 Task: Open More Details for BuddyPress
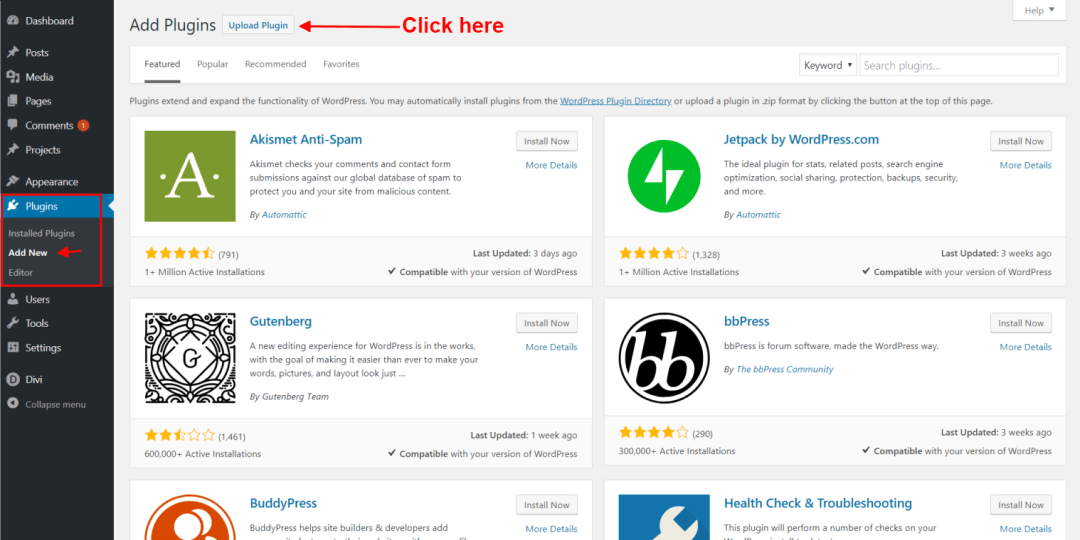[551, 529]
